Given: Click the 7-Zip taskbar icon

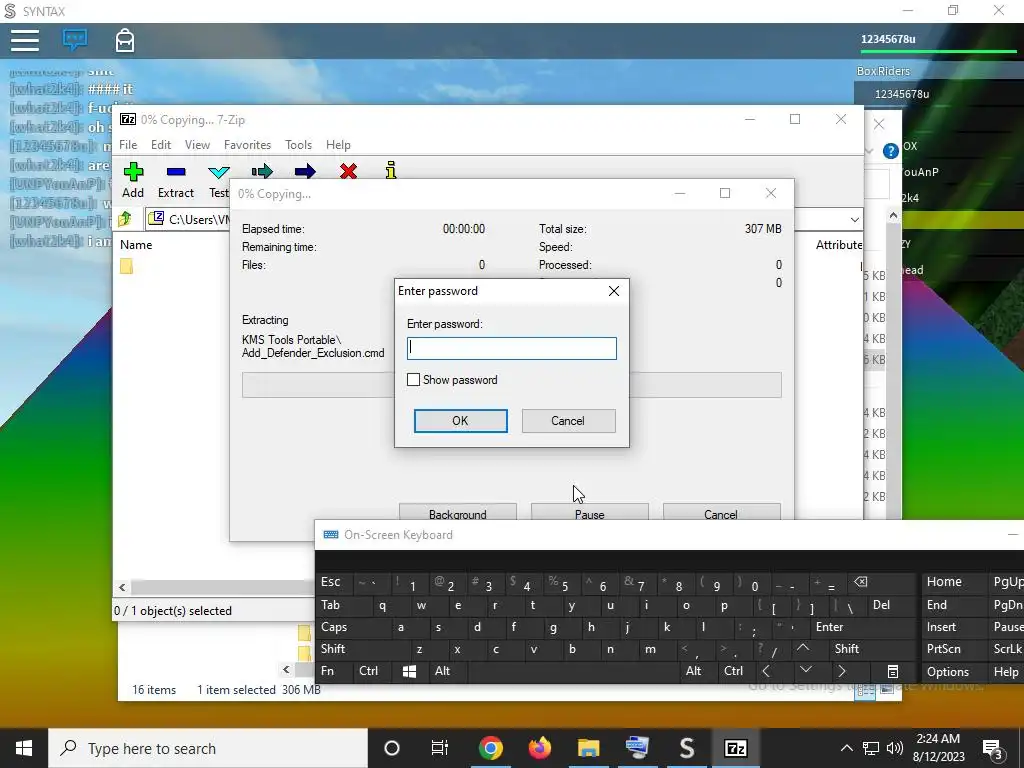Looking at the screenshot, I should pyautogui.click(x=735, y=748).
